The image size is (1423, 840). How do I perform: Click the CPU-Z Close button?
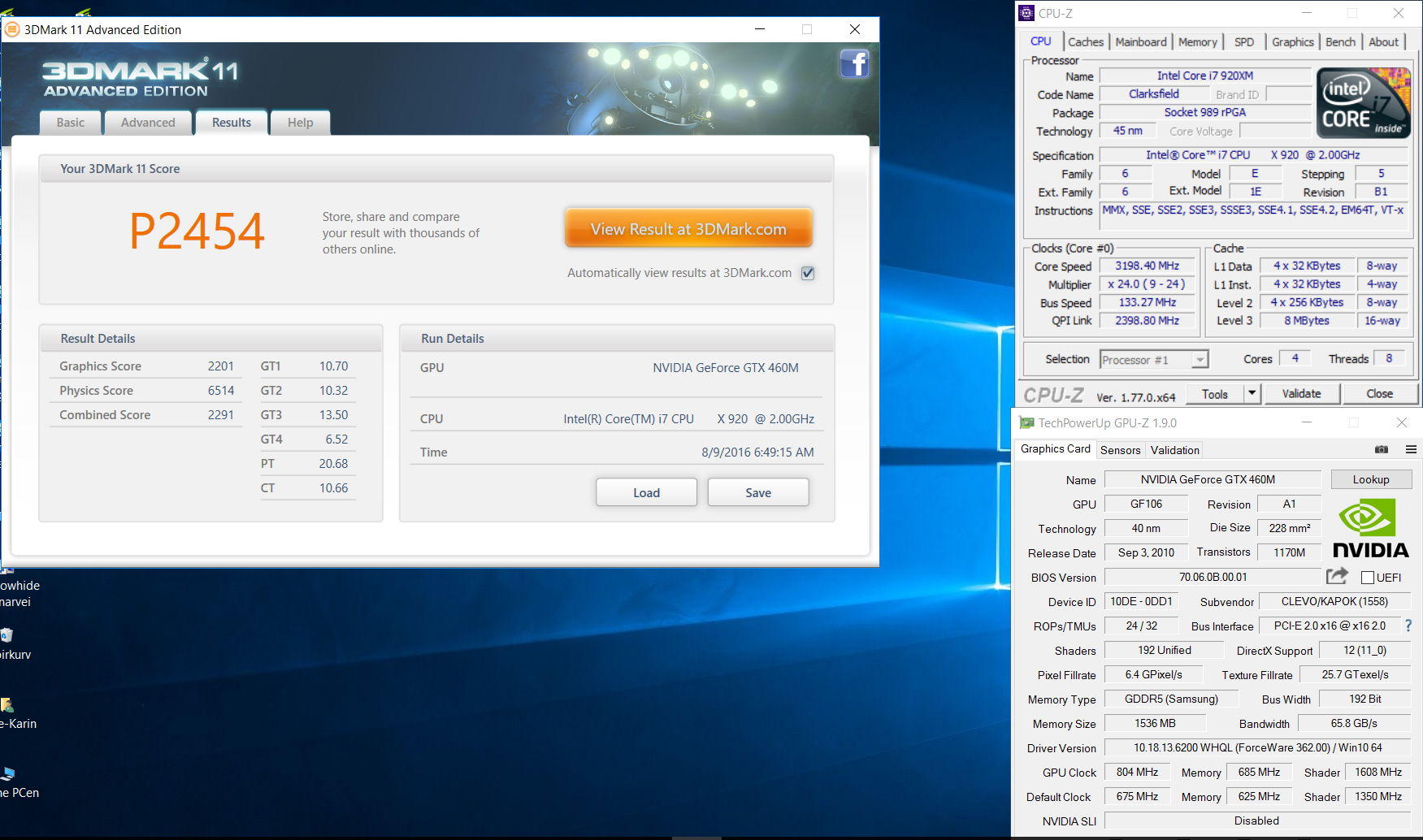point(1380,394)
